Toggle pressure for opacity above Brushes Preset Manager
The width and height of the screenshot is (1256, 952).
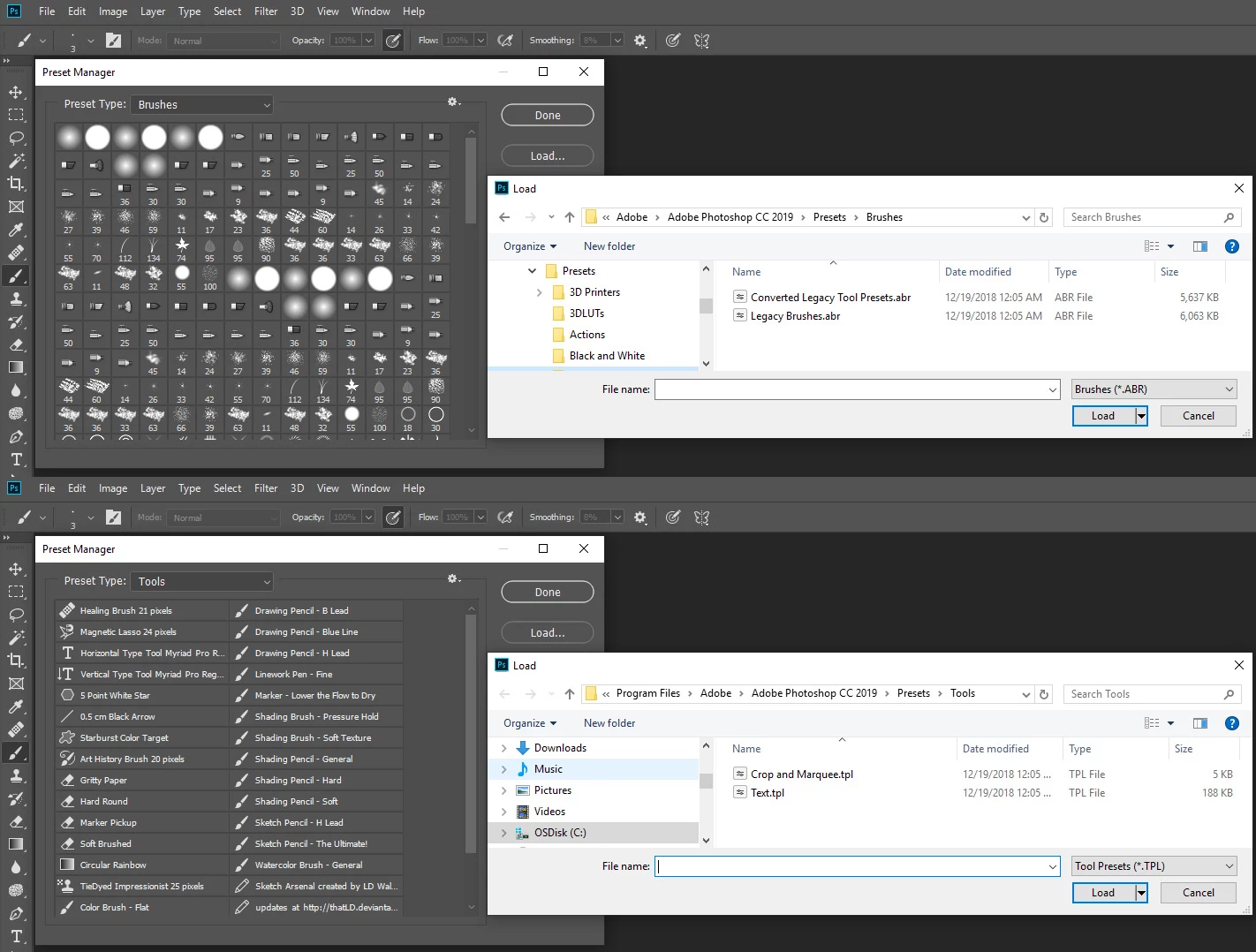pos(393,41)
